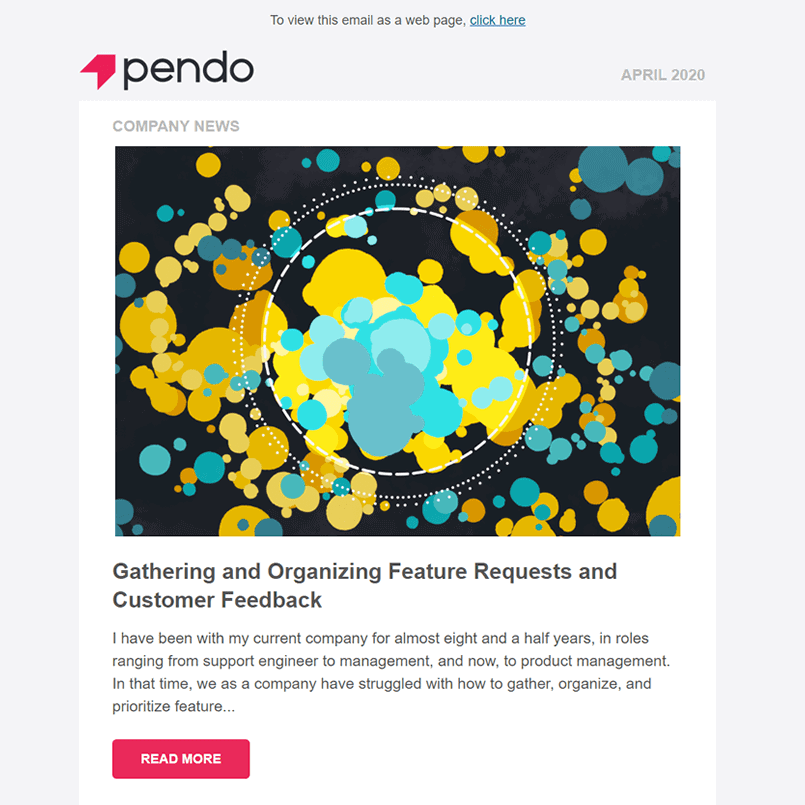Click the "prioritize feature..." excerpt ending
This screenshot has height=805, width=805.
pos(176,707)
